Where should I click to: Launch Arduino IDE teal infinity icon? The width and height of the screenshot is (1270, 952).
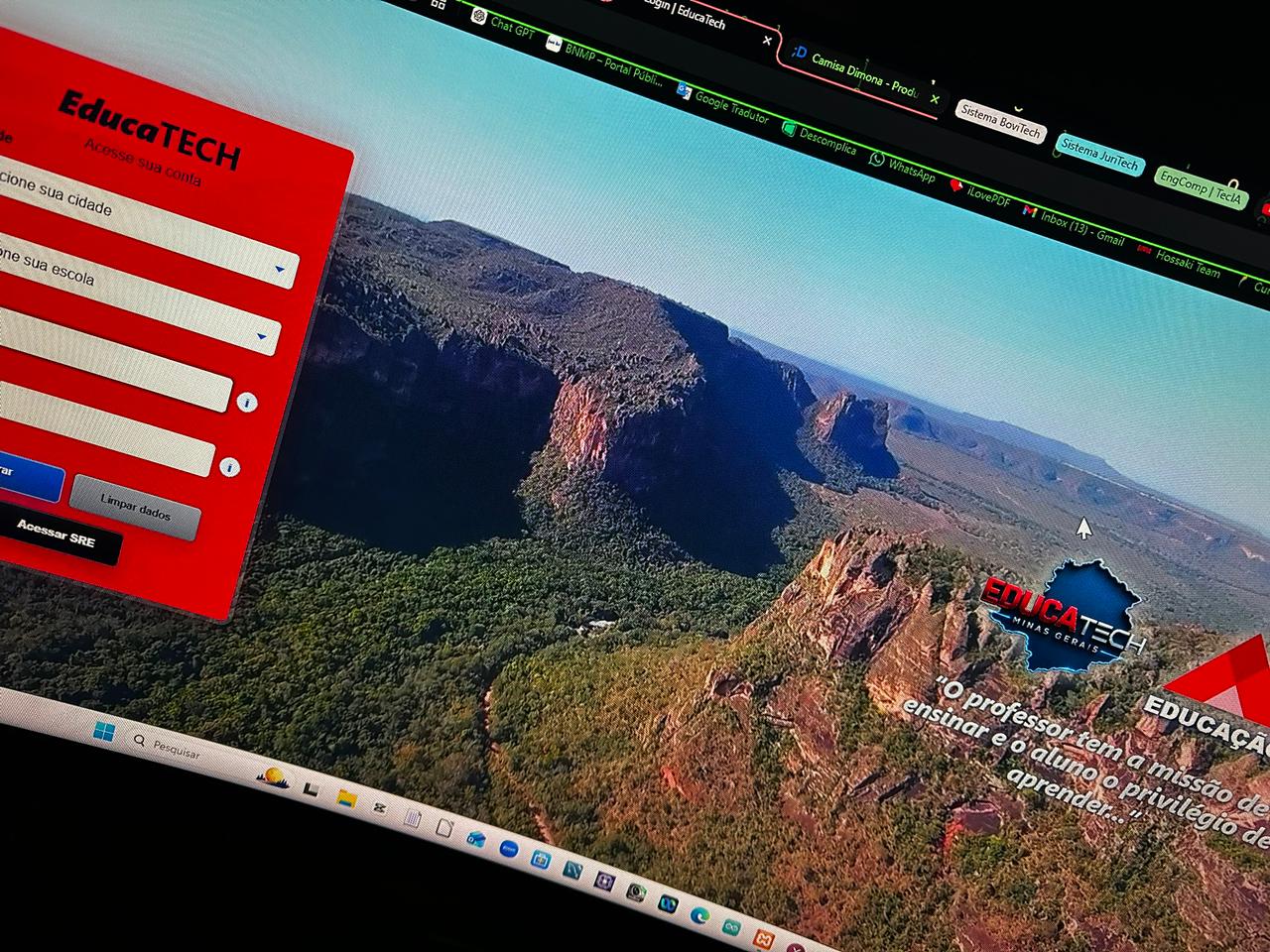[x=731, y=927]
